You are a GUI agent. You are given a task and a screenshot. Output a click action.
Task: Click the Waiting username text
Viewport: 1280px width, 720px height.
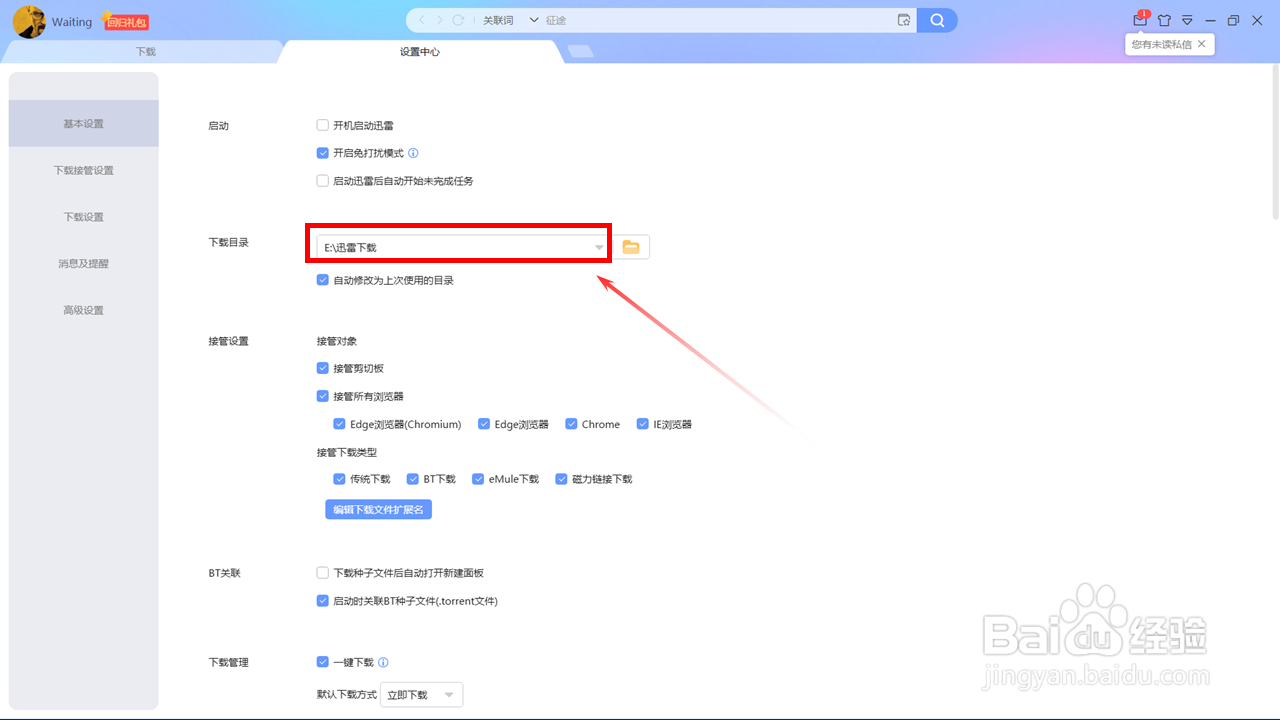point(72,22)
